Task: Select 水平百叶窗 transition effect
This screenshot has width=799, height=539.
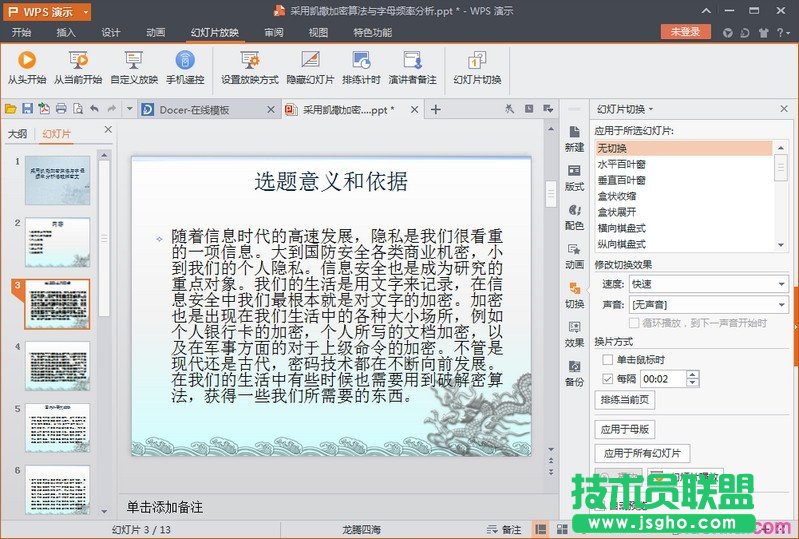Action: [683, 164]
